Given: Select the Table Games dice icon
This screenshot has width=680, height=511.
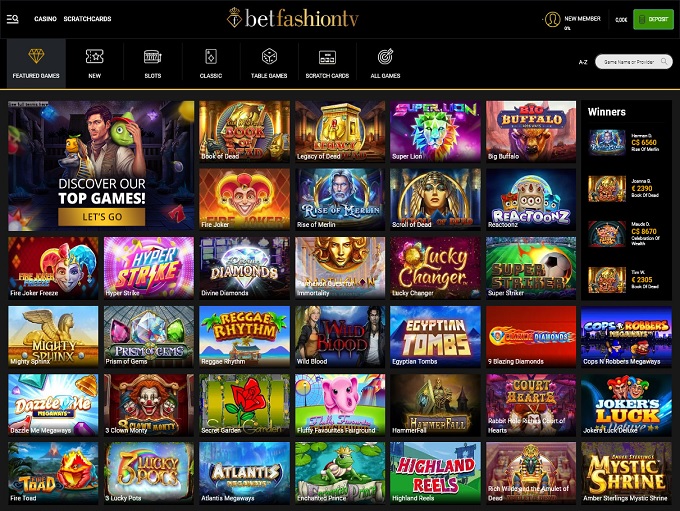Looking at the screenshot, I should [x=269, y=56].
